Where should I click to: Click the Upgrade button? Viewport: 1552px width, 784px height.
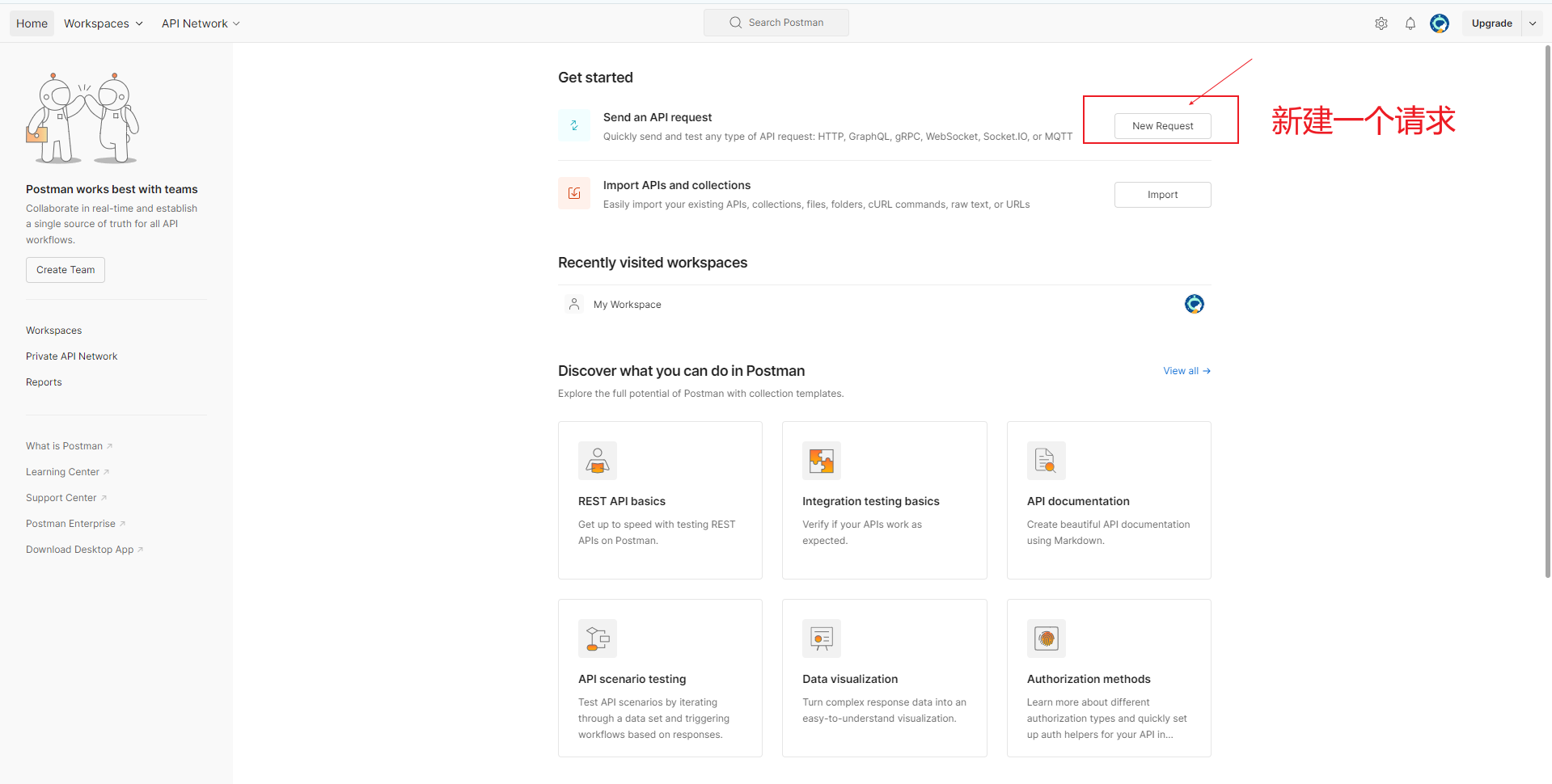coord(1491,23)
